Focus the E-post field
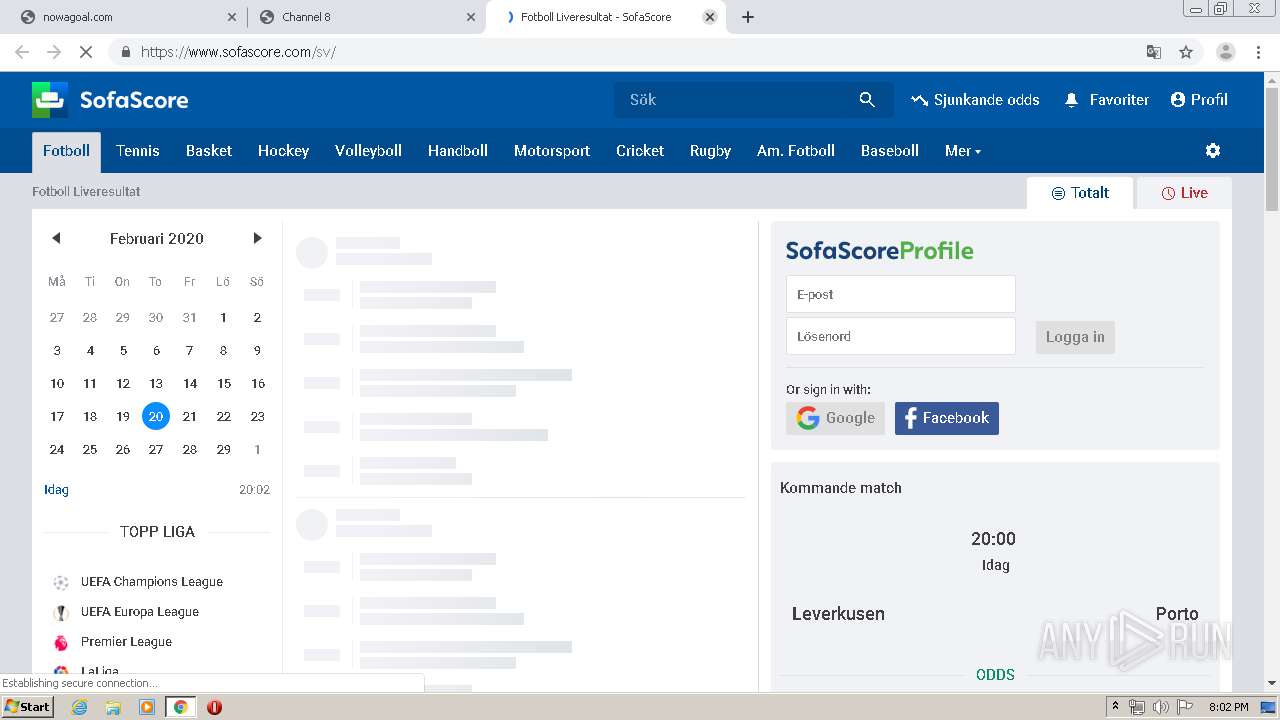The width and height of the screenshot is (1280, 720). (x=900, y=294)
